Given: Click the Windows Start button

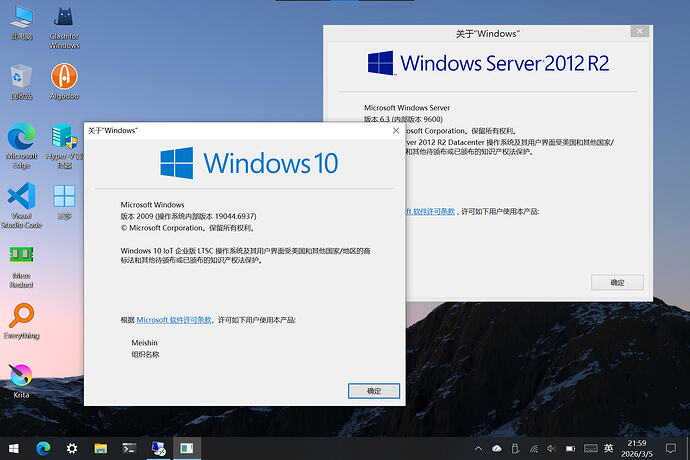Looking at the screenshot, I should (14, 449).
